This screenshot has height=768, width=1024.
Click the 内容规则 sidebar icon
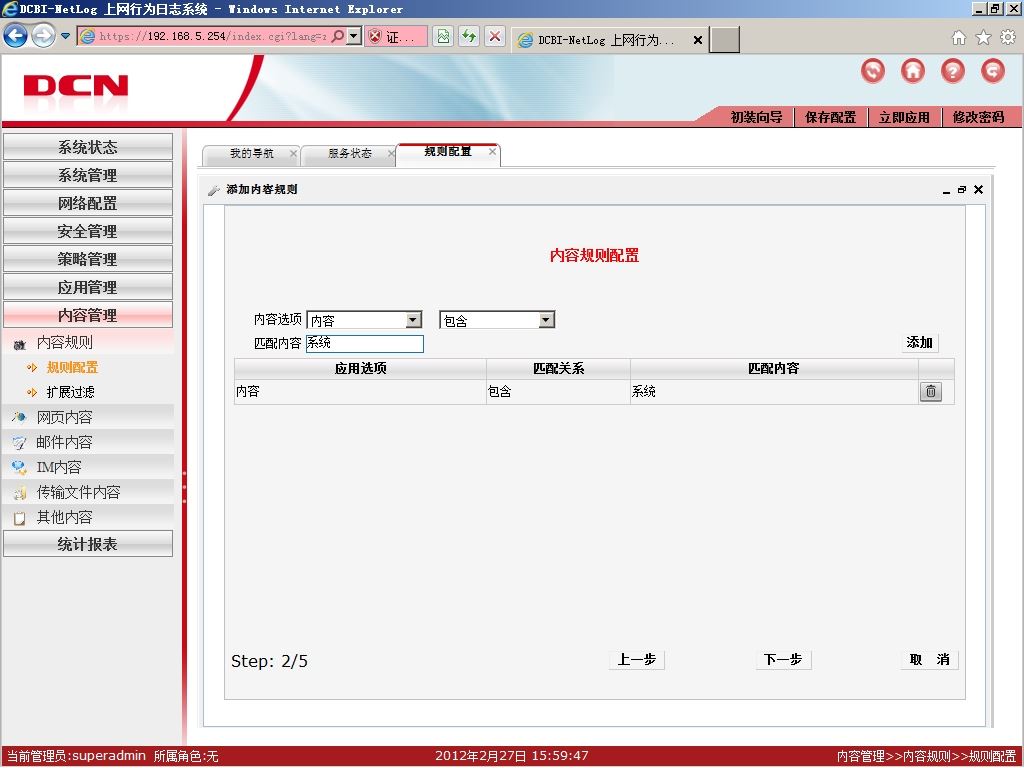(x=19, y=344)
